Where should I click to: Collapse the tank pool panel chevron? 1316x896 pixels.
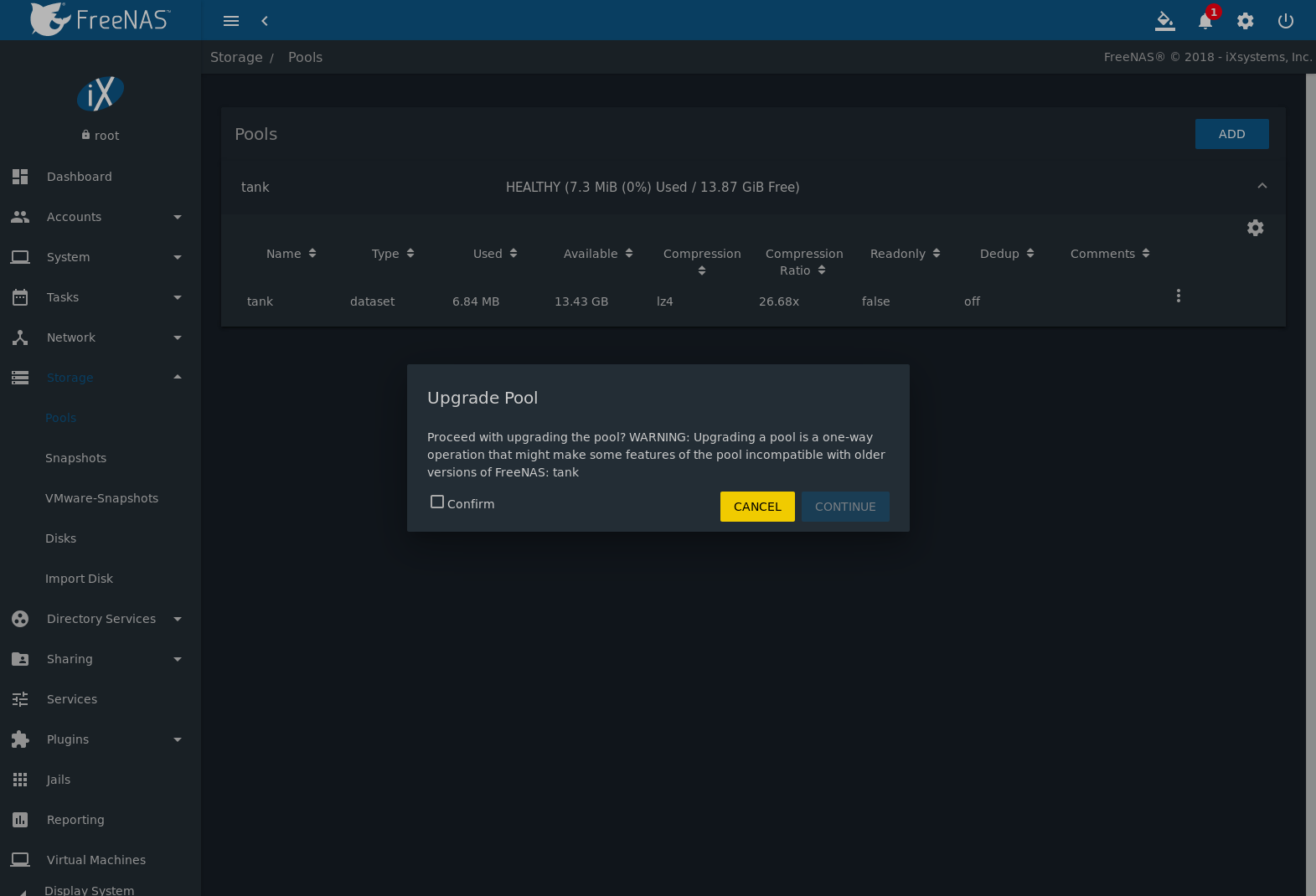(1262, 186)
